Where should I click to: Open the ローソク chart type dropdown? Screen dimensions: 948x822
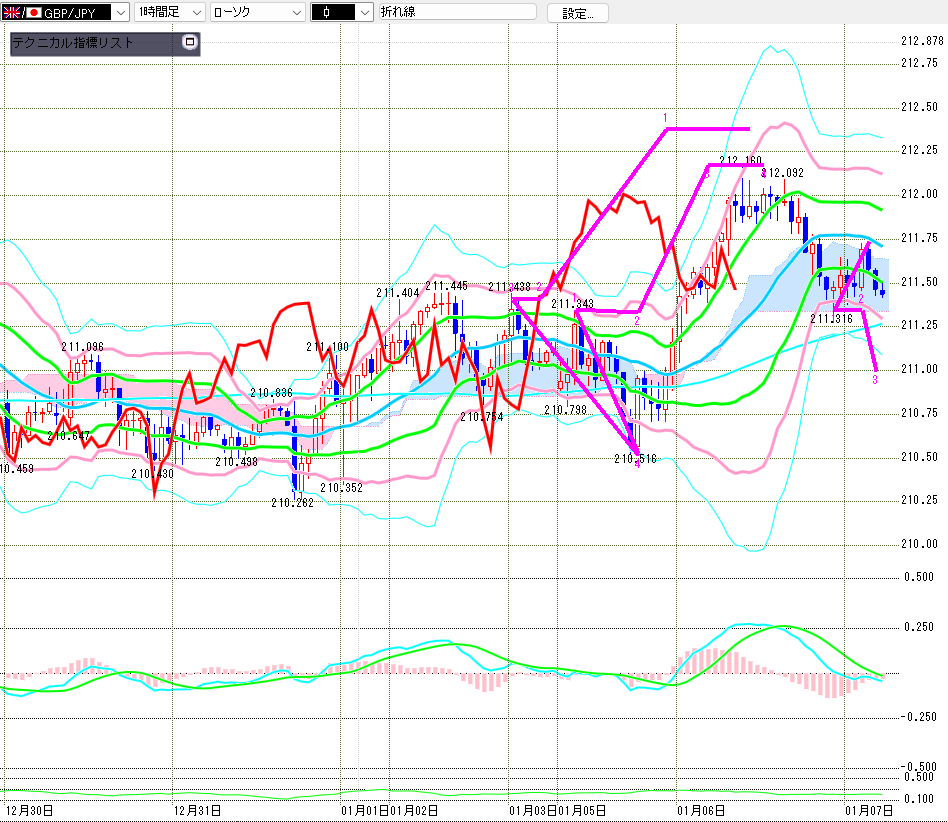295,13
